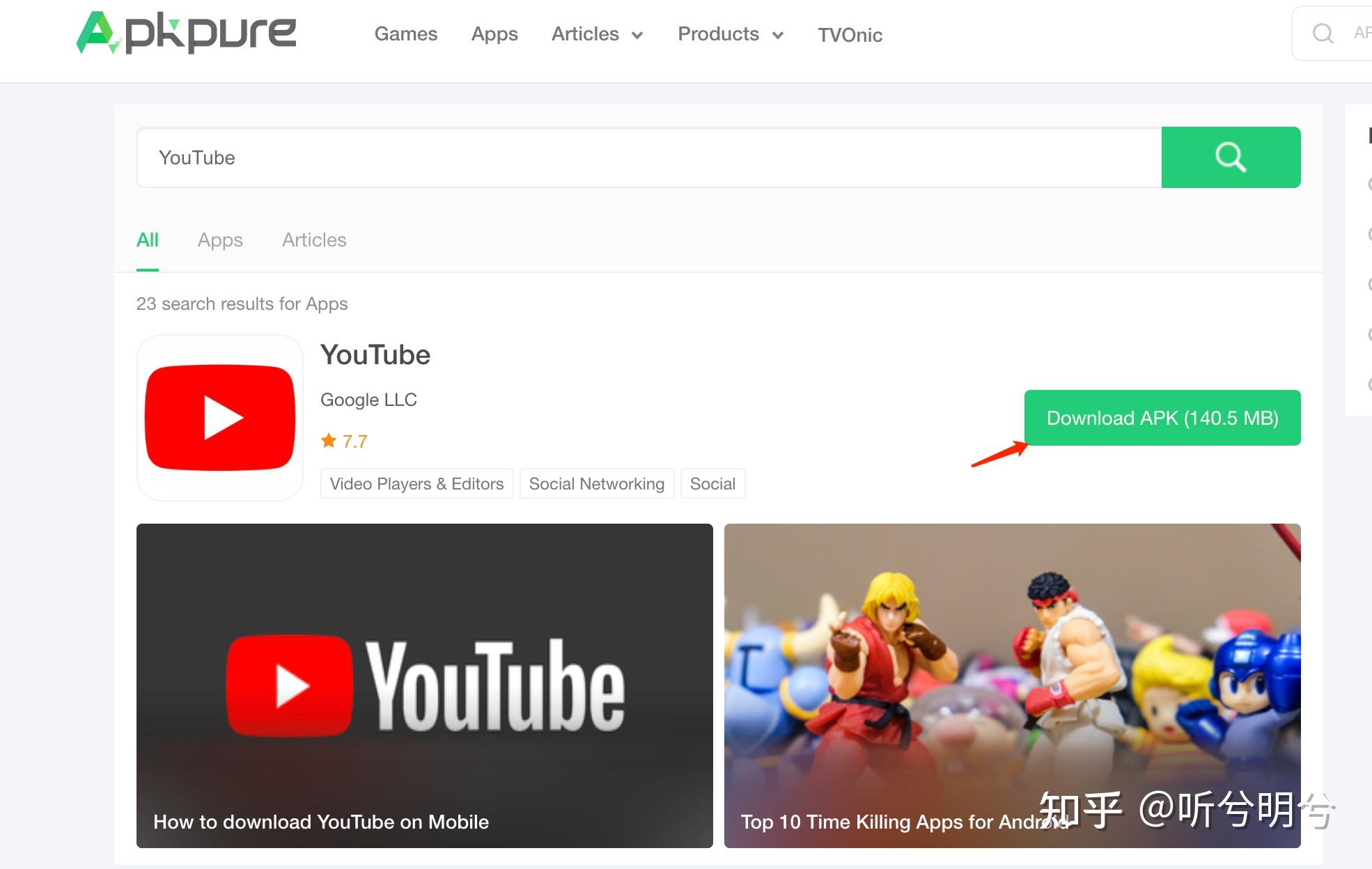Click the green search magnifier button
The image size is (1372, 869).
(1231, 157)
